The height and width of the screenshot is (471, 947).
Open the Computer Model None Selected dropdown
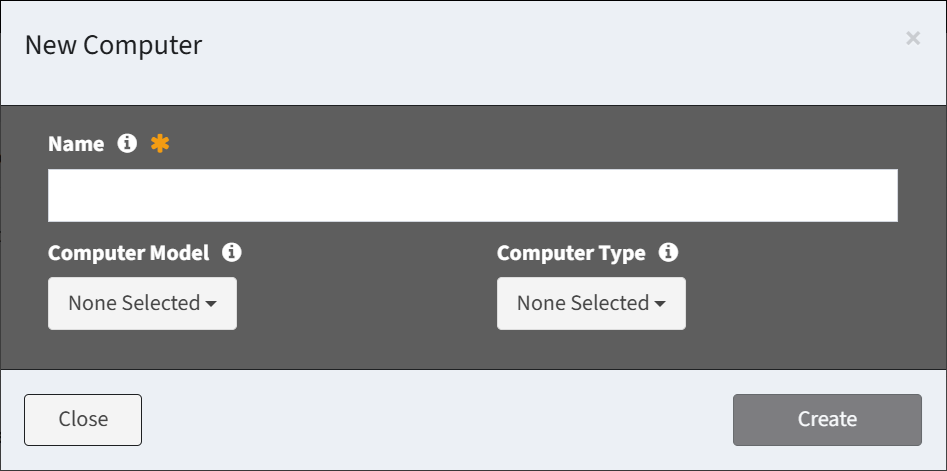[x=143, y=303]
